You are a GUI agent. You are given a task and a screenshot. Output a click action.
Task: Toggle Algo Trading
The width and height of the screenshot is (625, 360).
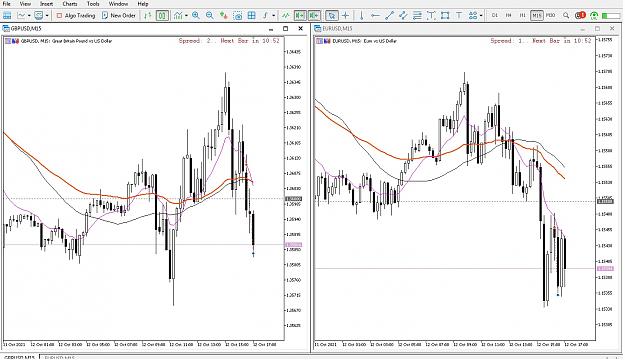point(76,16)
